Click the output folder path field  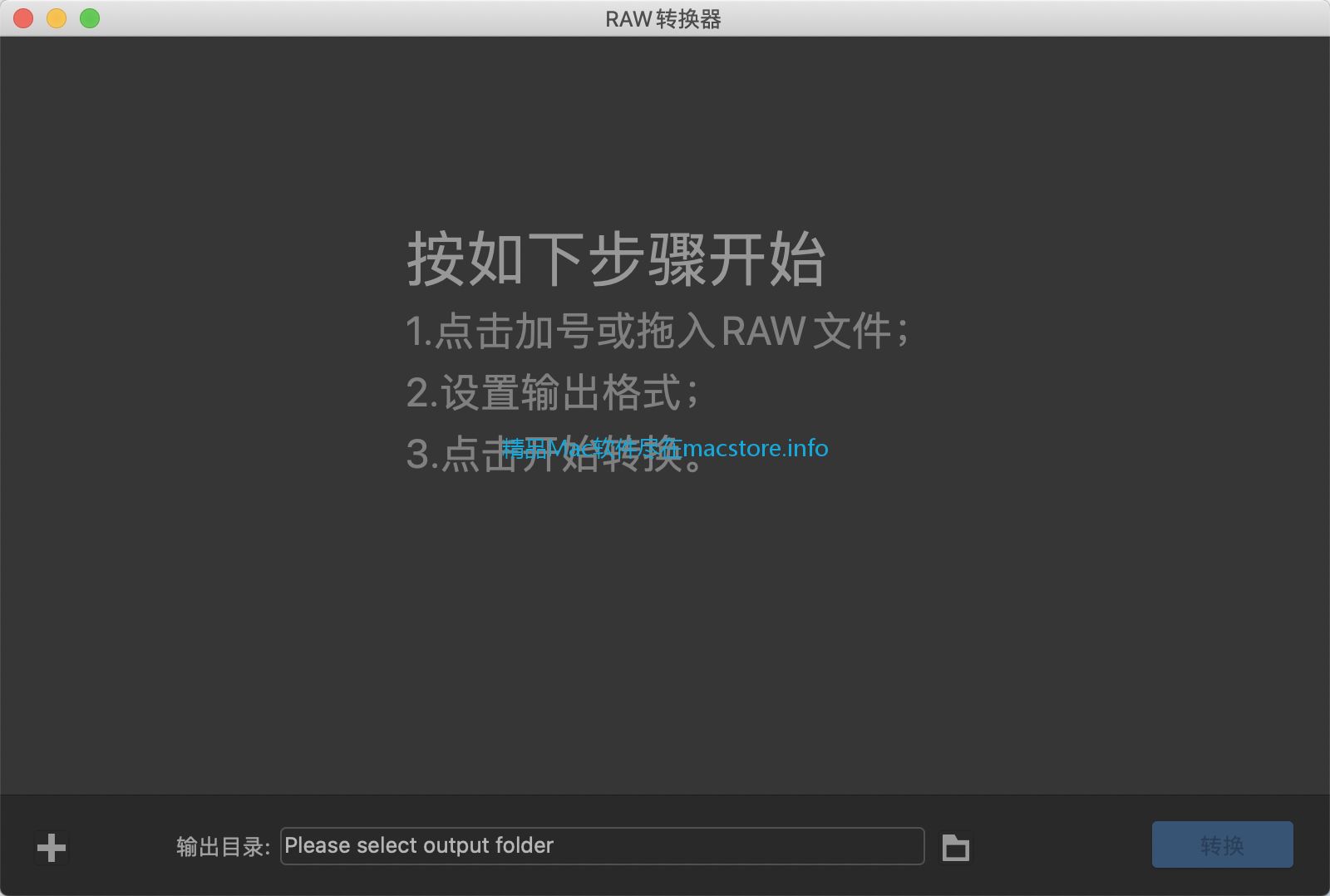(602, 846)
